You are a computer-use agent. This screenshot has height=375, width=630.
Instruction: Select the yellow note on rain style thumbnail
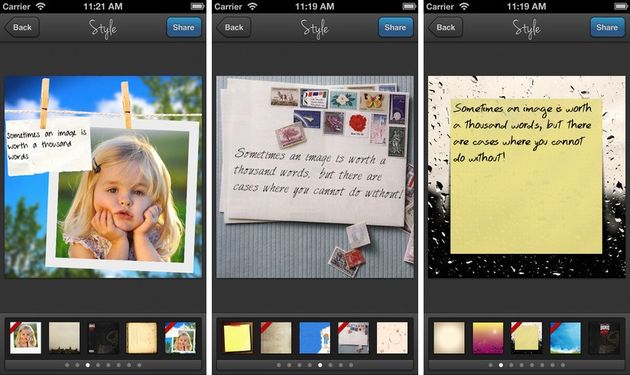pyautogui.click(x=526, y=338)
